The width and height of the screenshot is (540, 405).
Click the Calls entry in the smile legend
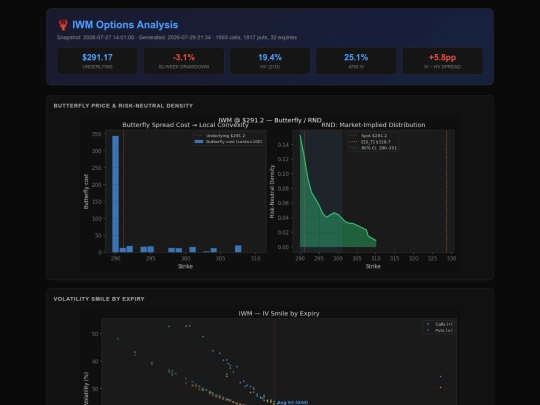click(440, 324)
